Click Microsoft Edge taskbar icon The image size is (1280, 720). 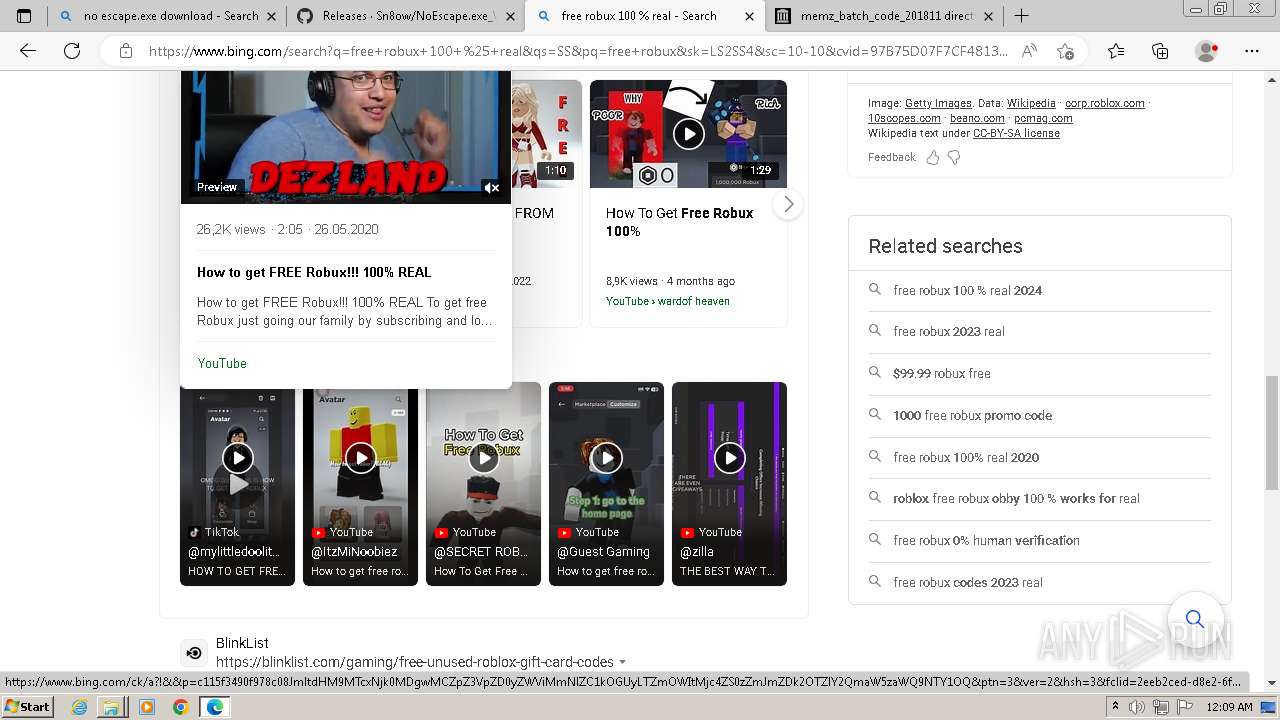click(215, 707)
